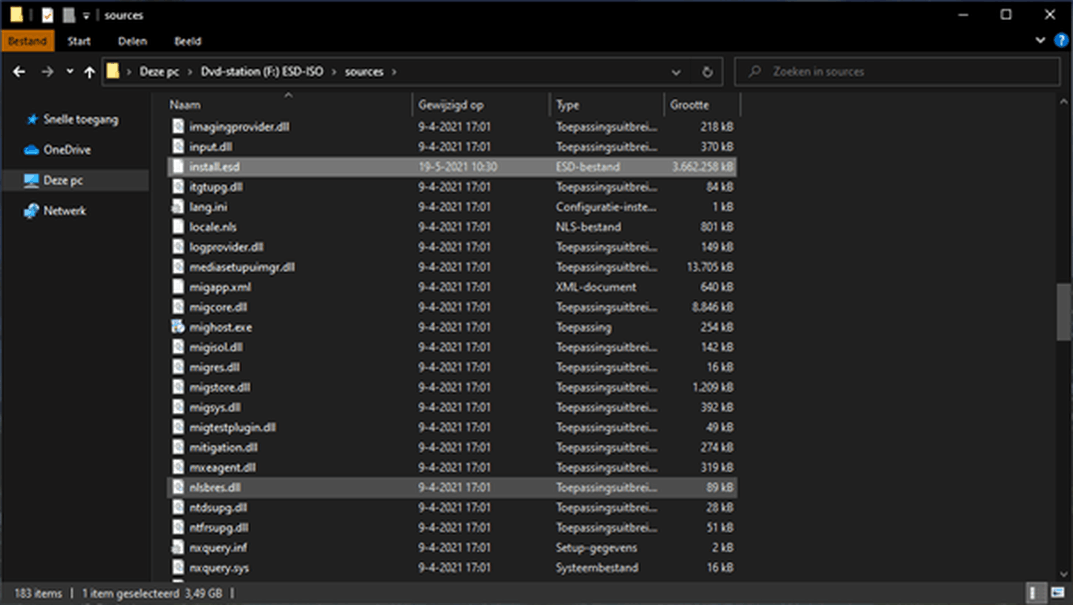Open the Bestand menu
Viewport: 1073px width, 605px height.
pyautogui.click(x=27, y=41)
